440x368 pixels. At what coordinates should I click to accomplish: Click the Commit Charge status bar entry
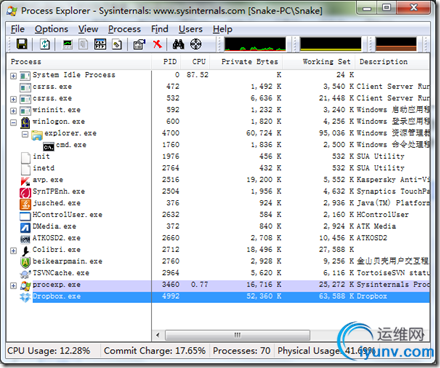(x=155, y=351)
